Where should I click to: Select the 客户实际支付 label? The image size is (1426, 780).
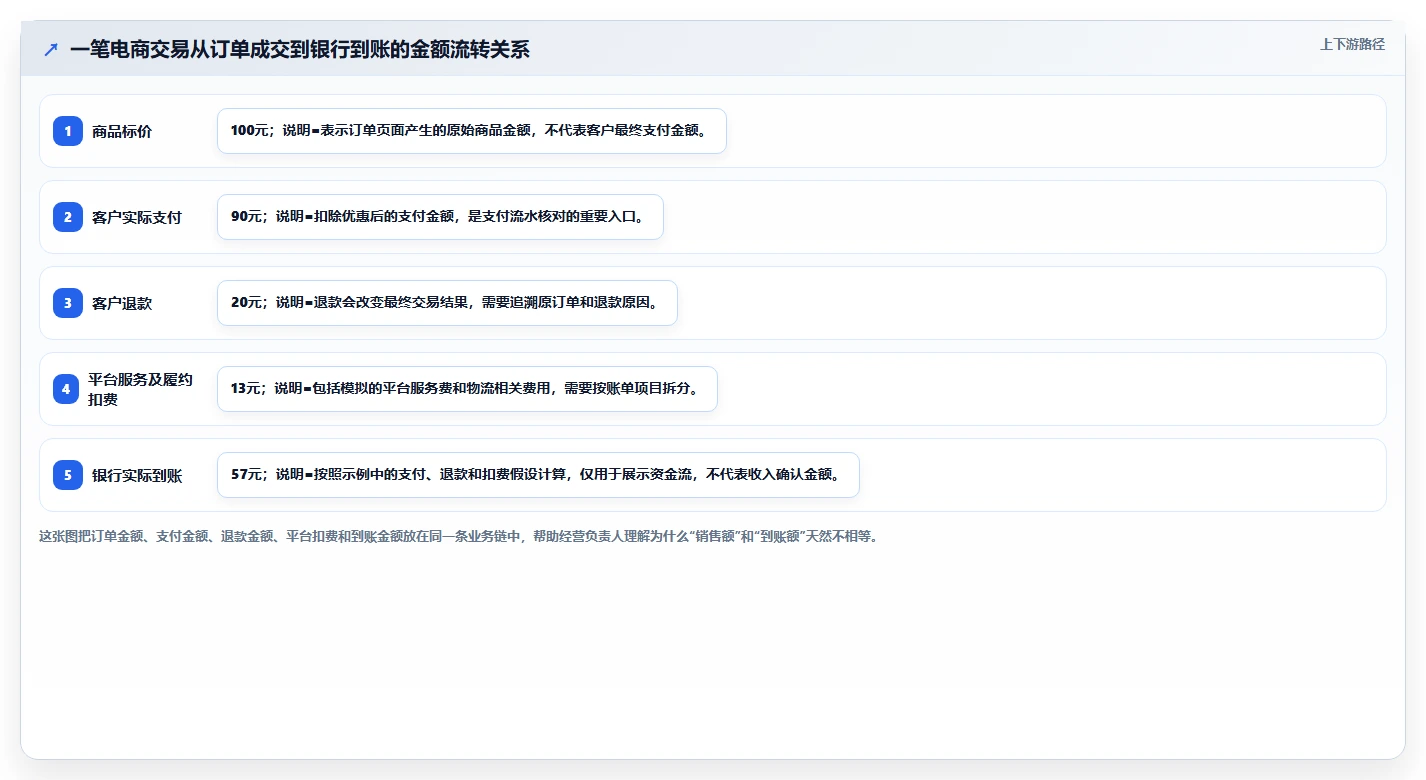[x=137, y=217]
